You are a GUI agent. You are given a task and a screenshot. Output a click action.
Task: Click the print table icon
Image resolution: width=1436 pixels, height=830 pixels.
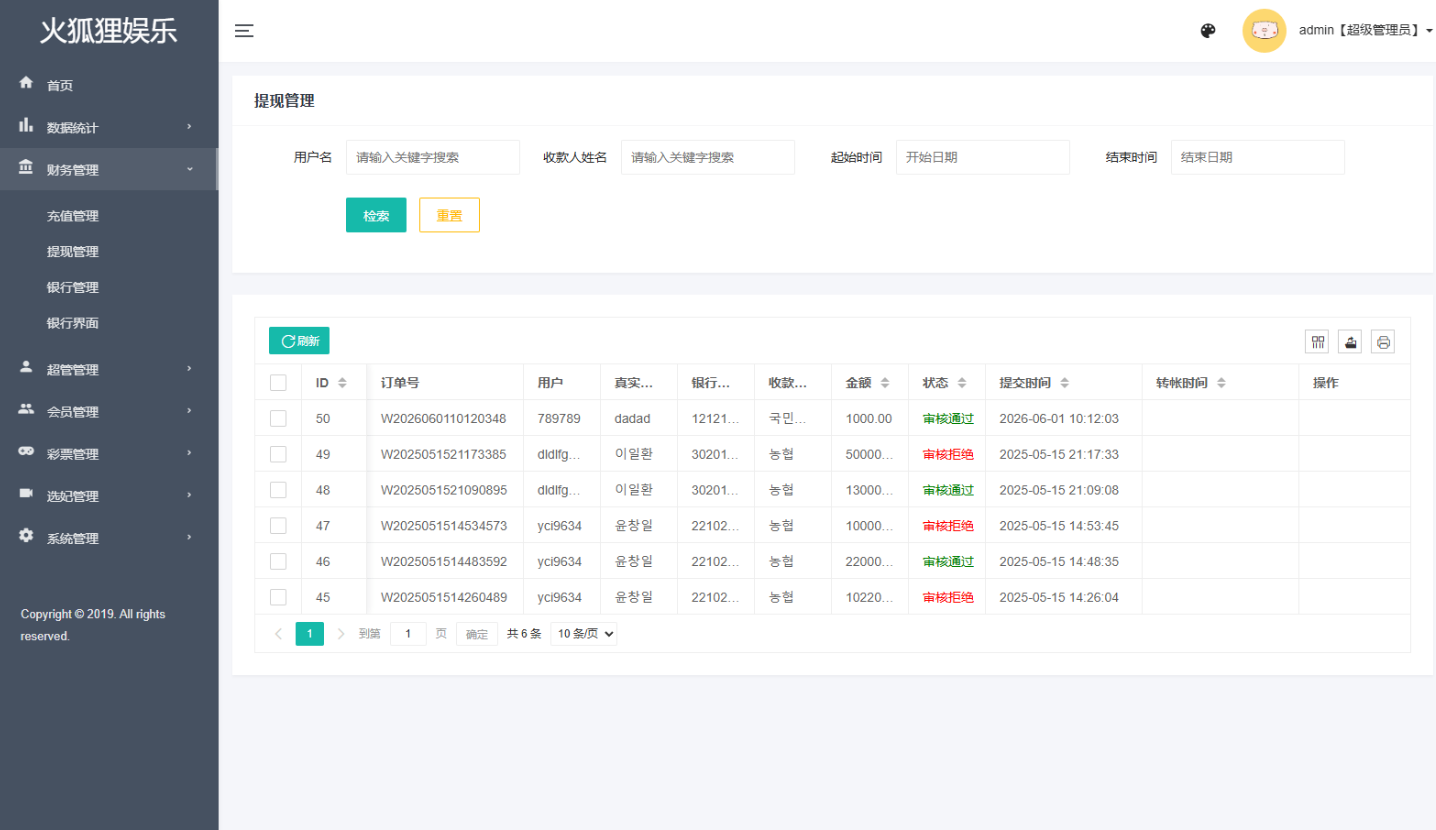click(1383, 342)
